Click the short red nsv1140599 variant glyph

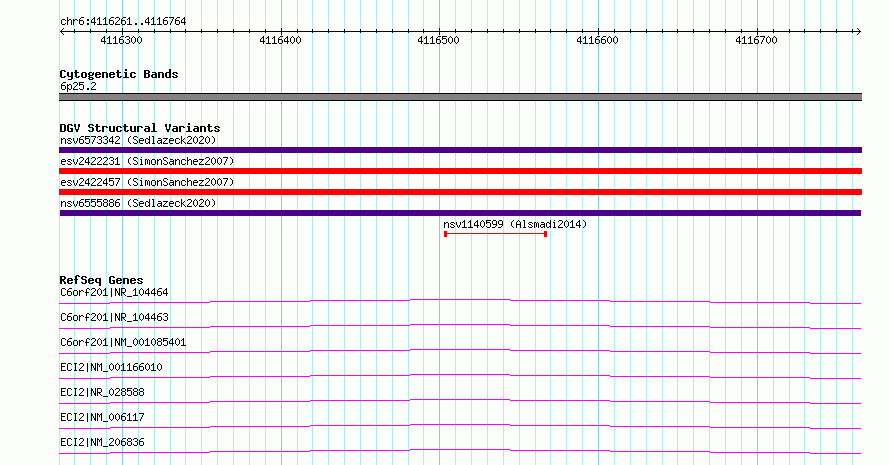(x=496, y=234)
